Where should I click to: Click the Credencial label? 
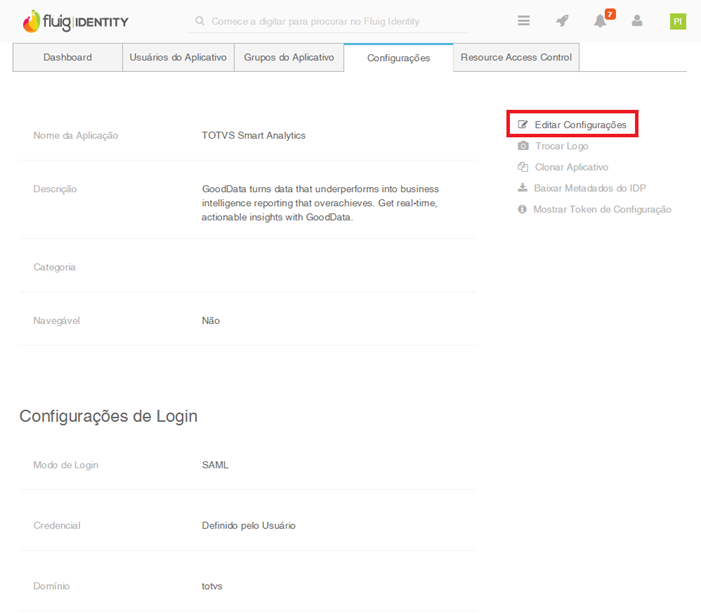point(57,525)
